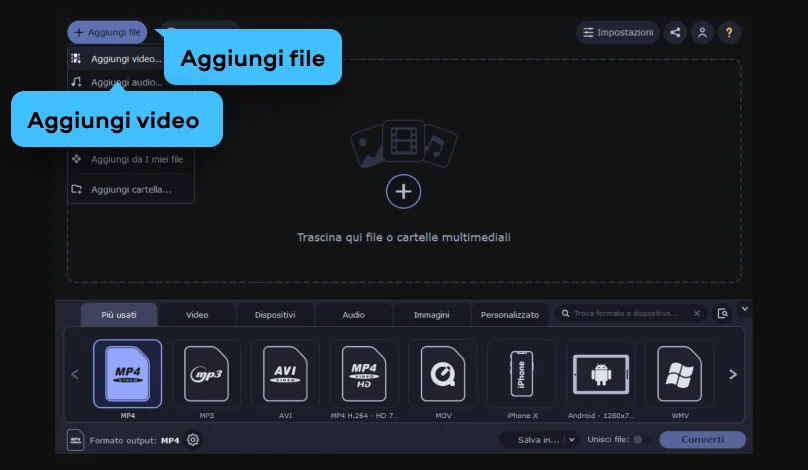Choose the MOV QuickTime format
Image resolution: width=808 pixels, height=470 pixels.
coord(443,374)
